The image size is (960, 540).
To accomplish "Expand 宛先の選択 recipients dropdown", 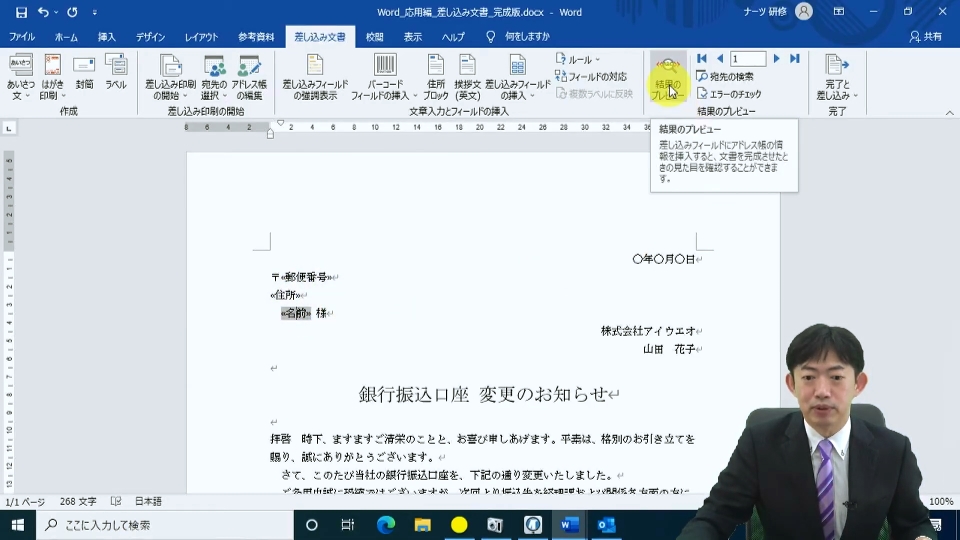I will pos(214,78).
